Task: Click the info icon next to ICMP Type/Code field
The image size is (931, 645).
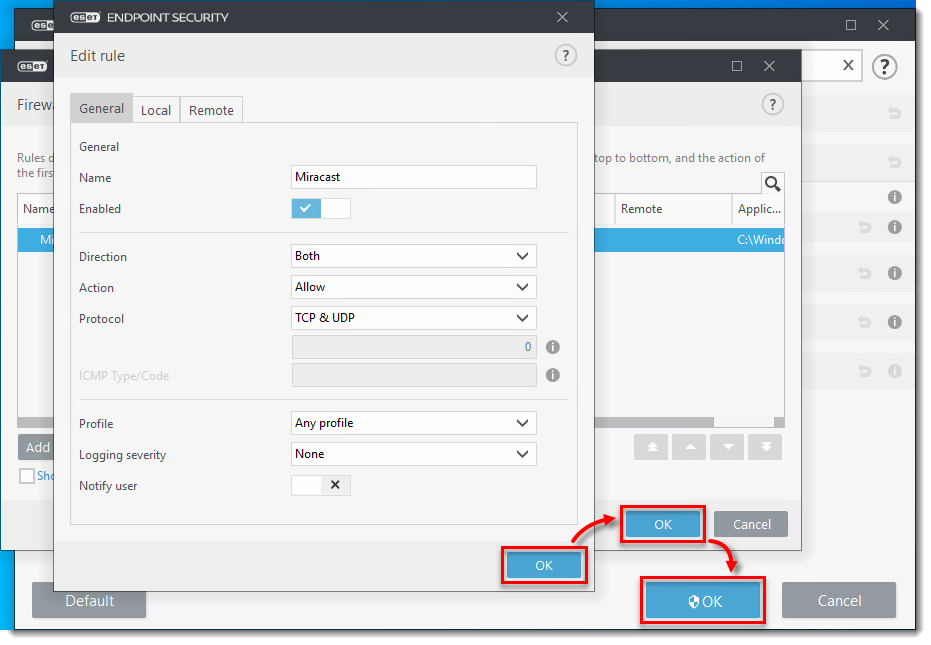Action: point(553,375)
